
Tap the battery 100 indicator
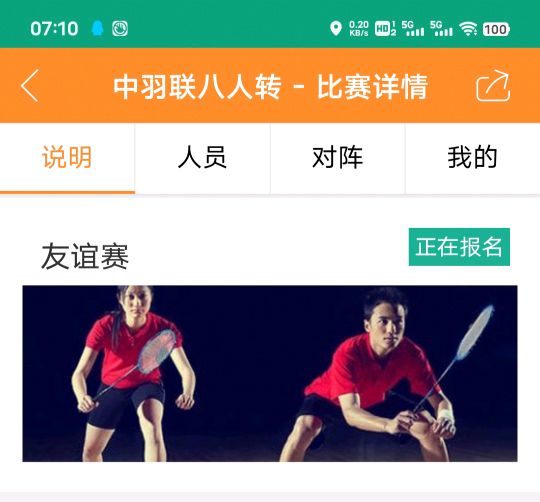[496, 29]
